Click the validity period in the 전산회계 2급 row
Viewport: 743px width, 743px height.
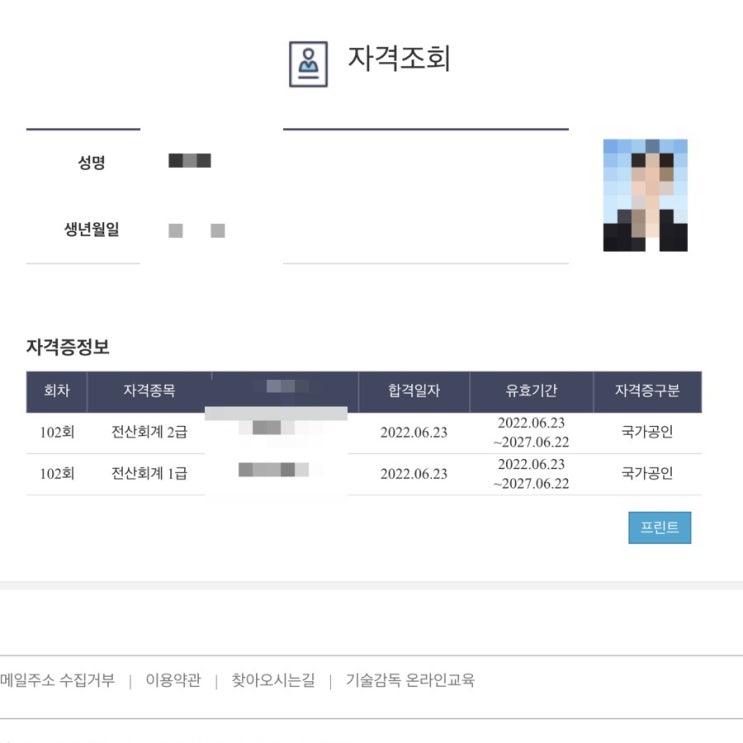(x=531, y=432)
